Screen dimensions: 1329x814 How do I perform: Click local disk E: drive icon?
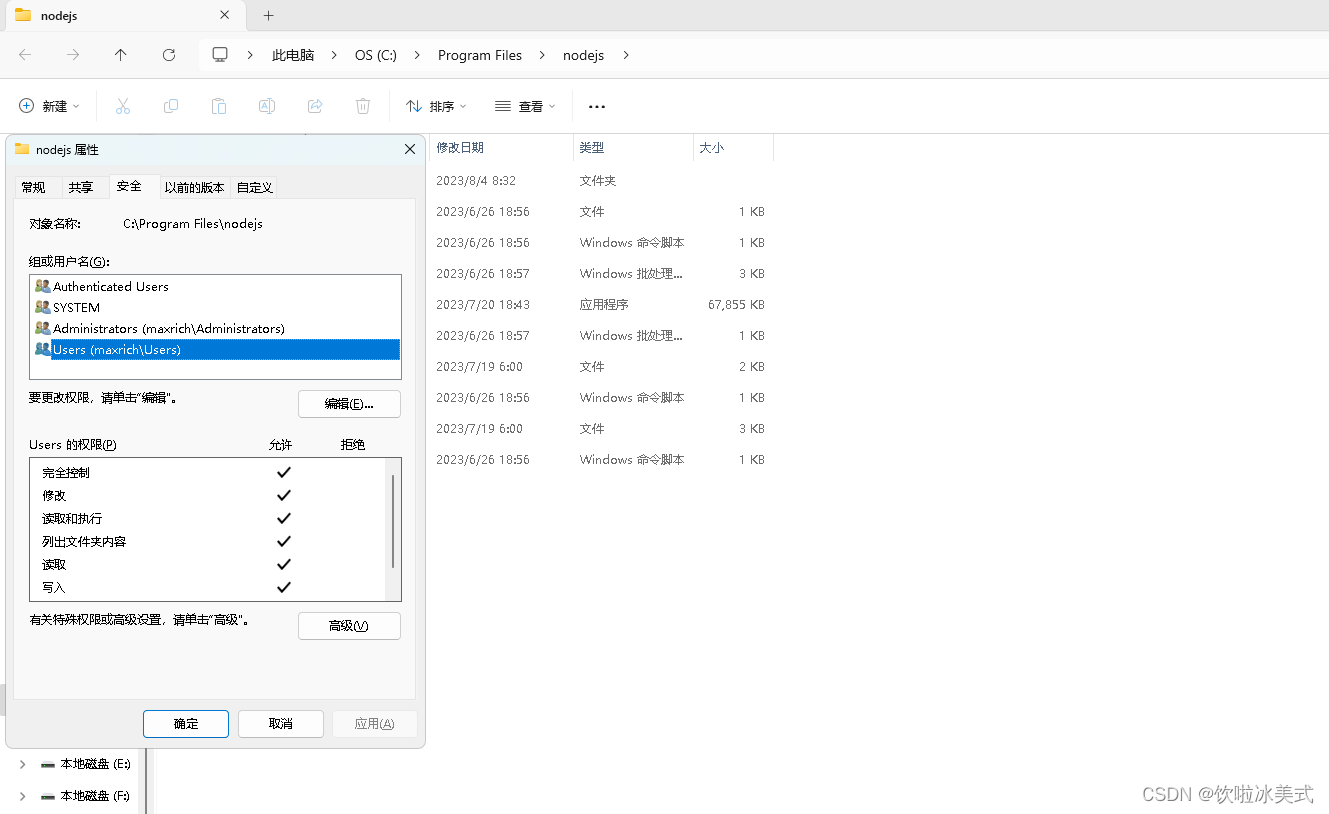pos(48,764)
